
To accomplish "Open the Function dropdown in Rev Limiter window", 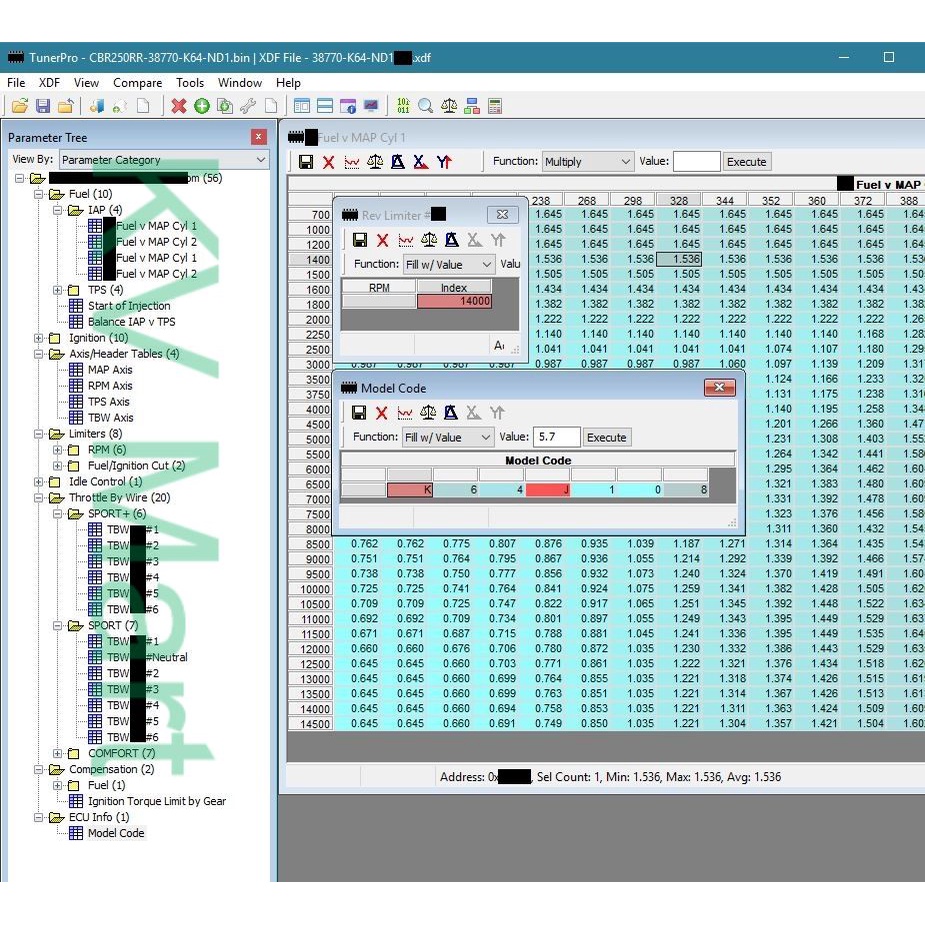I will pyautogui.click(x=448, y=265).
